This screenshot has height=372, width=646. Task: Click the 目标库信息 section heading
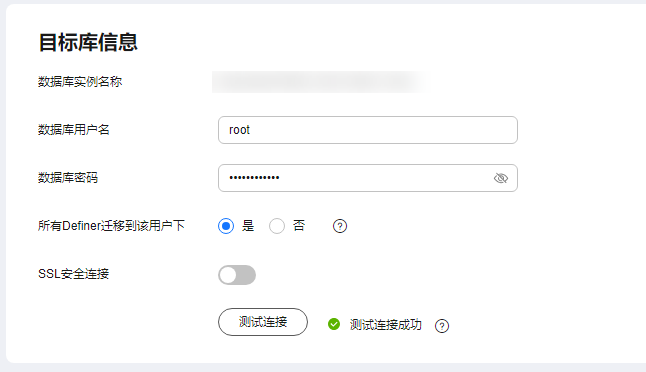[88, 42]
